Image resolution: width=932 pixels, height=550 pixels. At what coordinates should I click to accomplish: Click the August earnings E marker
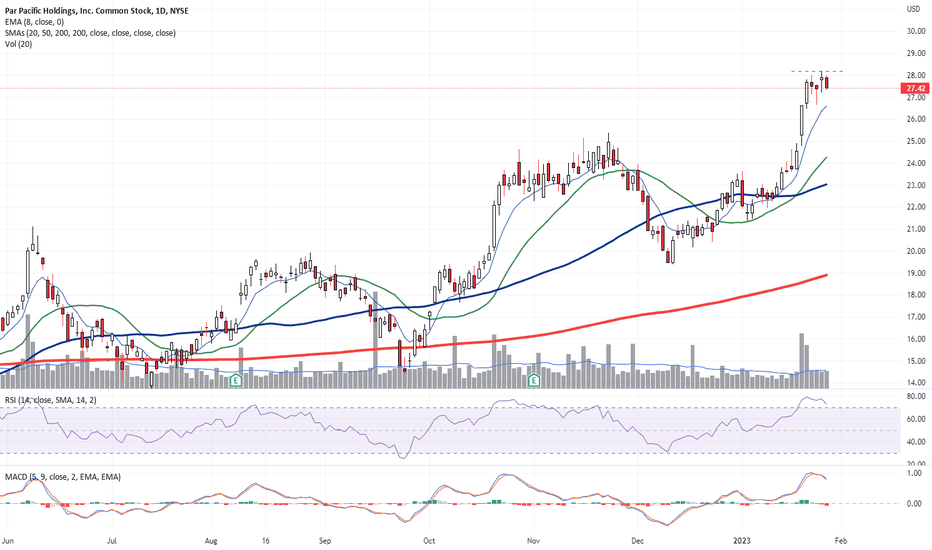237,381
